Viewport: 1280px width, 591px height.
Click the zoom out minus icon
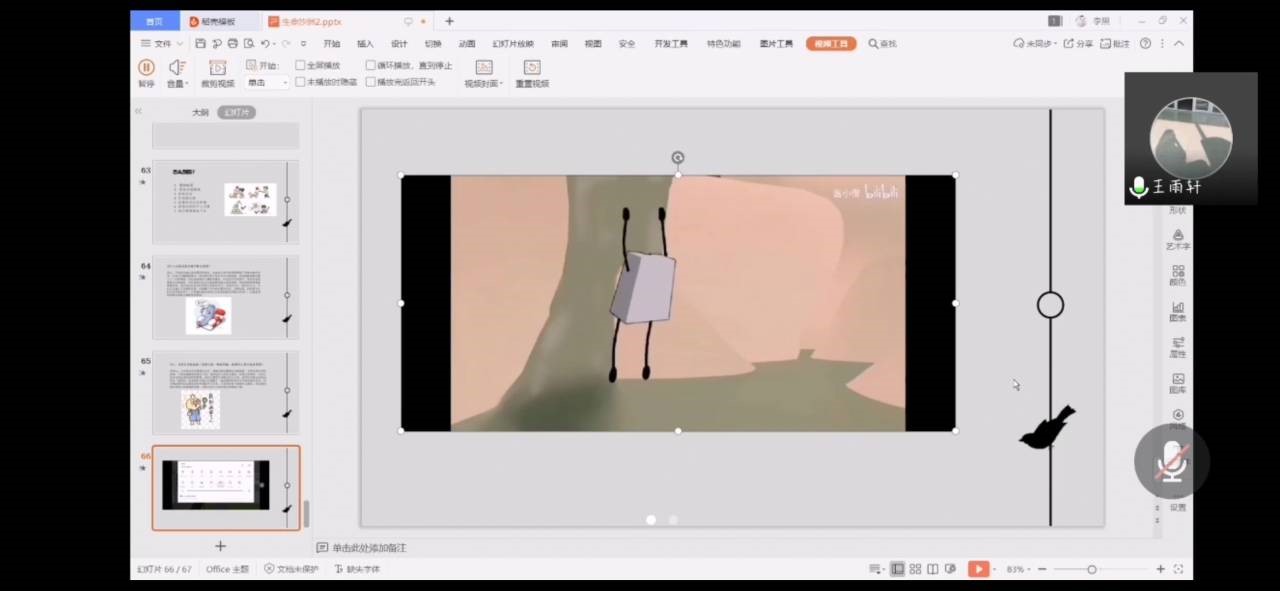1042,569
